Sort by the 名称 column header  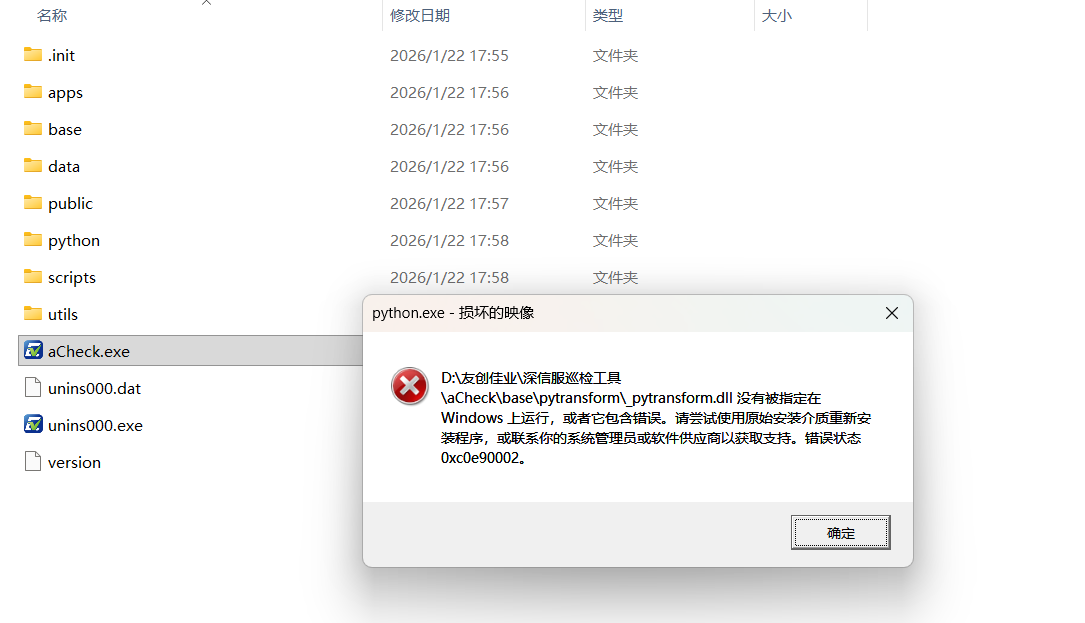[52, 15]
